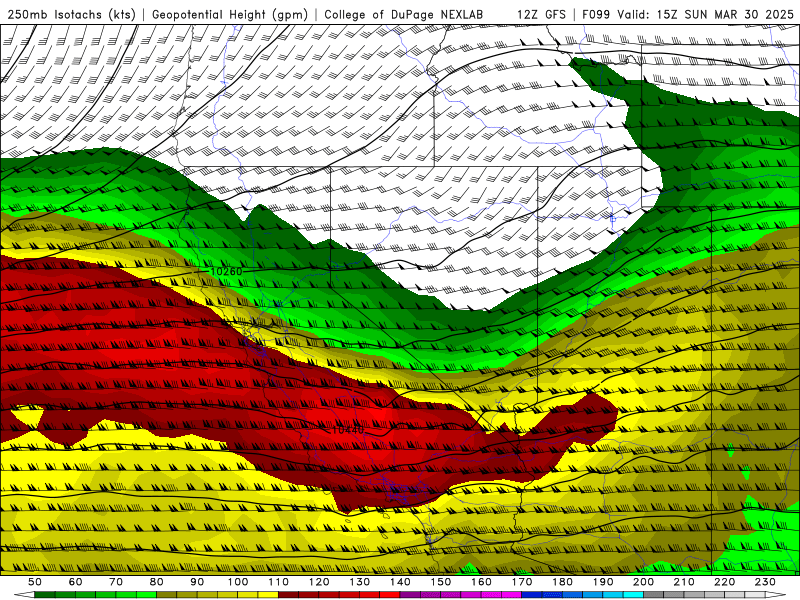Click the 120 value on the legend scale
Viewport: 800px width, 600px height.
[x=319, y=582]
